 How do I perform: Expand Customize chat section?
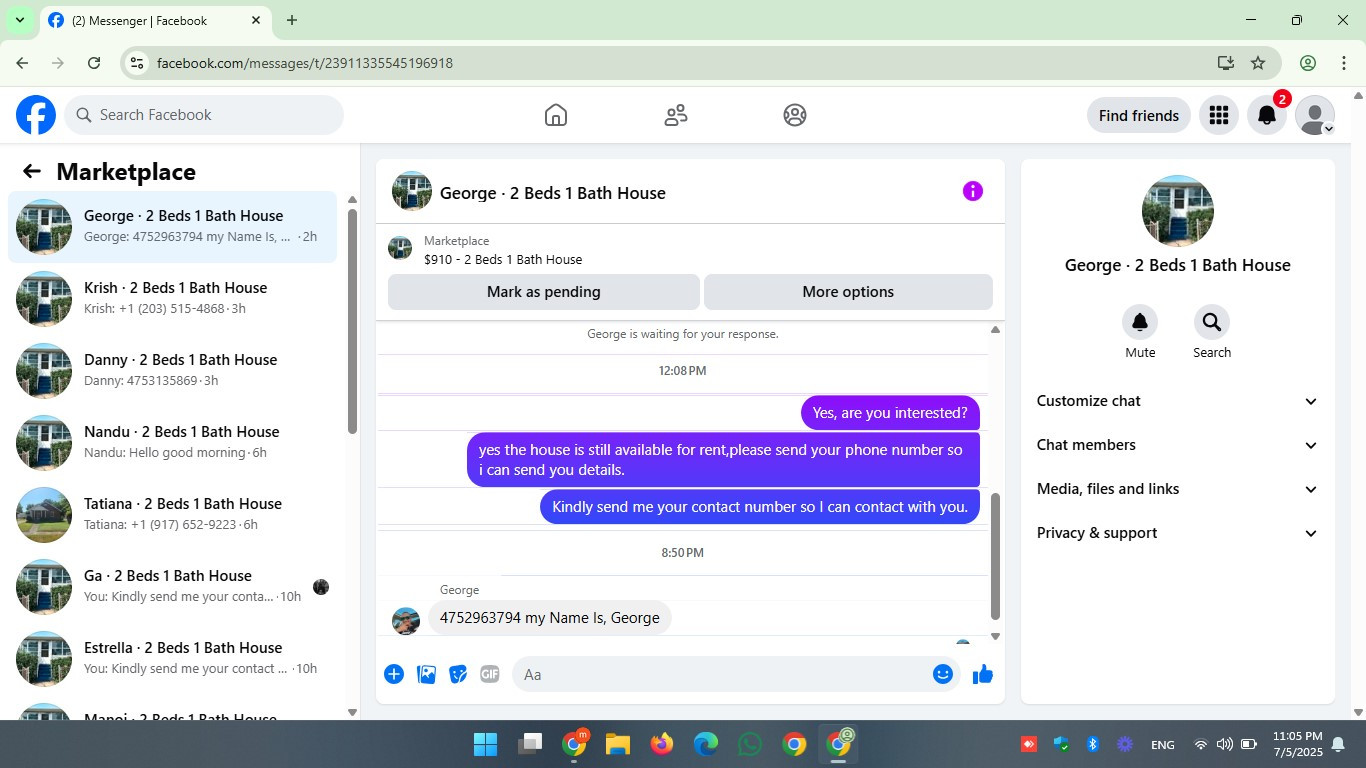[1178, 401]
